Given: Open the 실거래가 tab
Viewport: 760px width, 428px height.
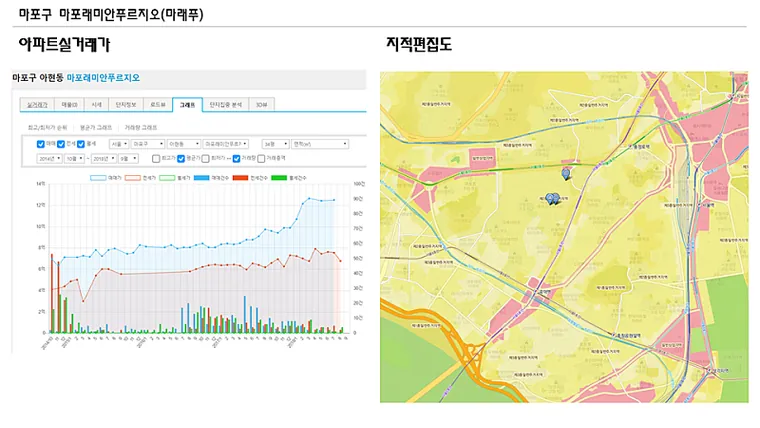Looking at the screenshot, I should click(37, 105).
